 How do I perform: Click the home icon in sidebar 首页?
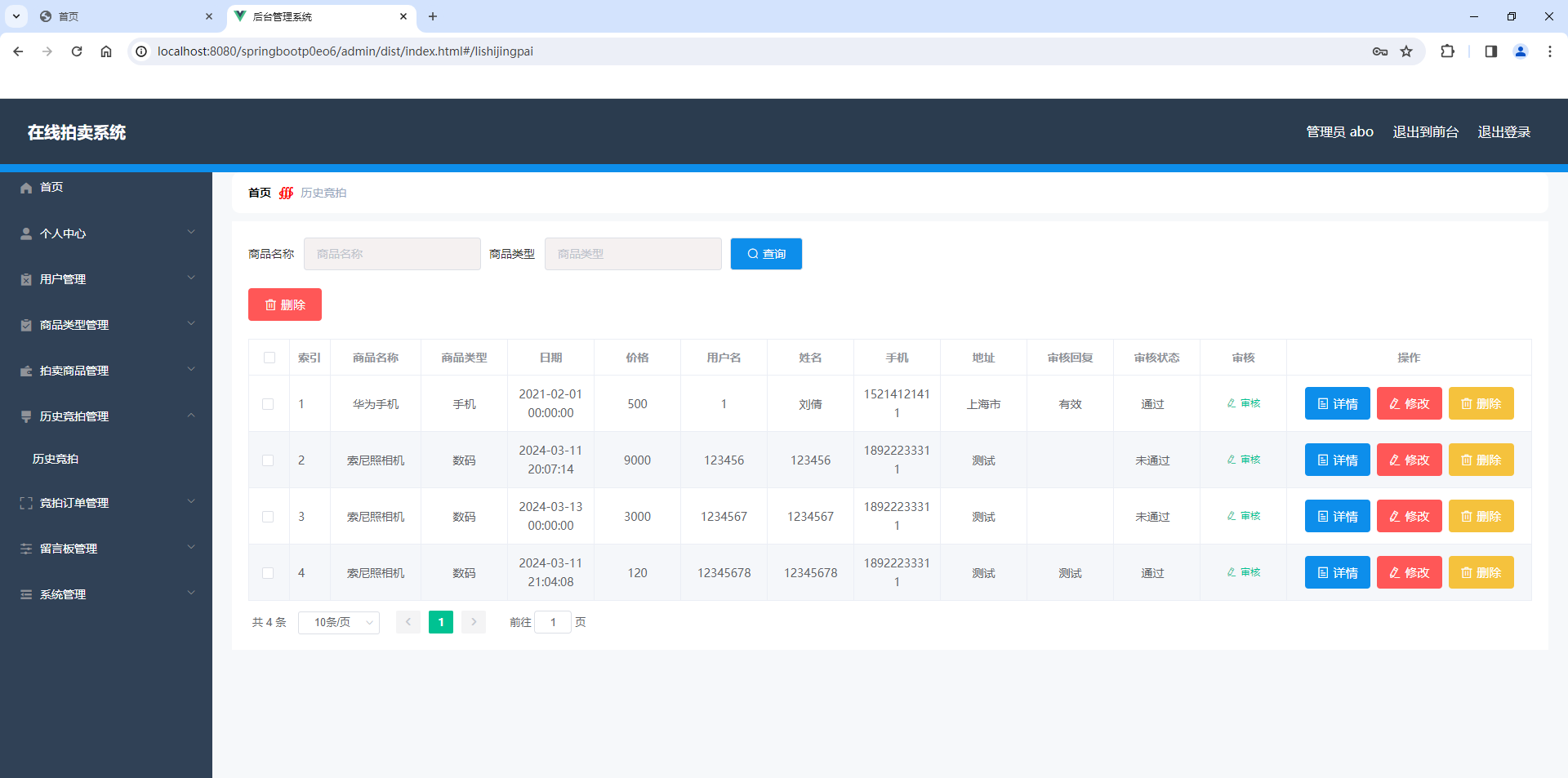click(x=26, y=188)
